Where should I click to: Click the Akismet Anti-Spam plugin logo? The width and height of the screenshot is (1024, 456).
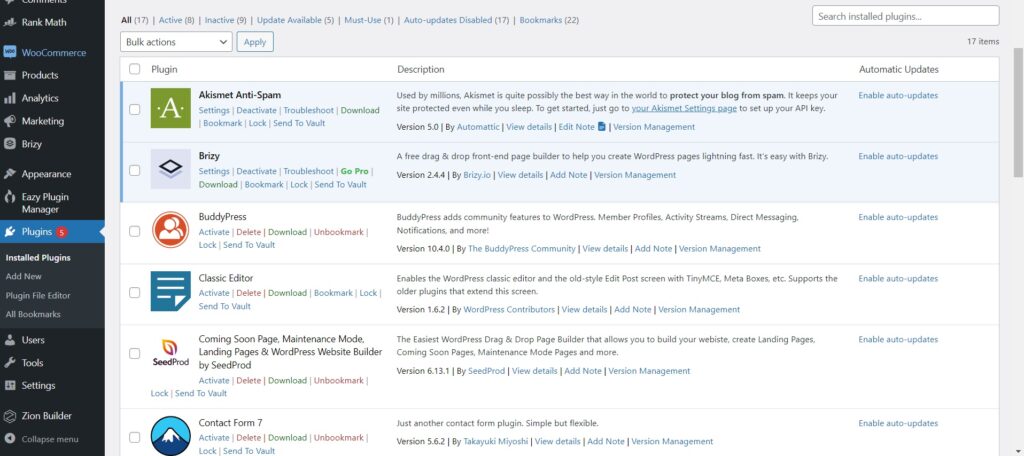(x=170, y=108)
